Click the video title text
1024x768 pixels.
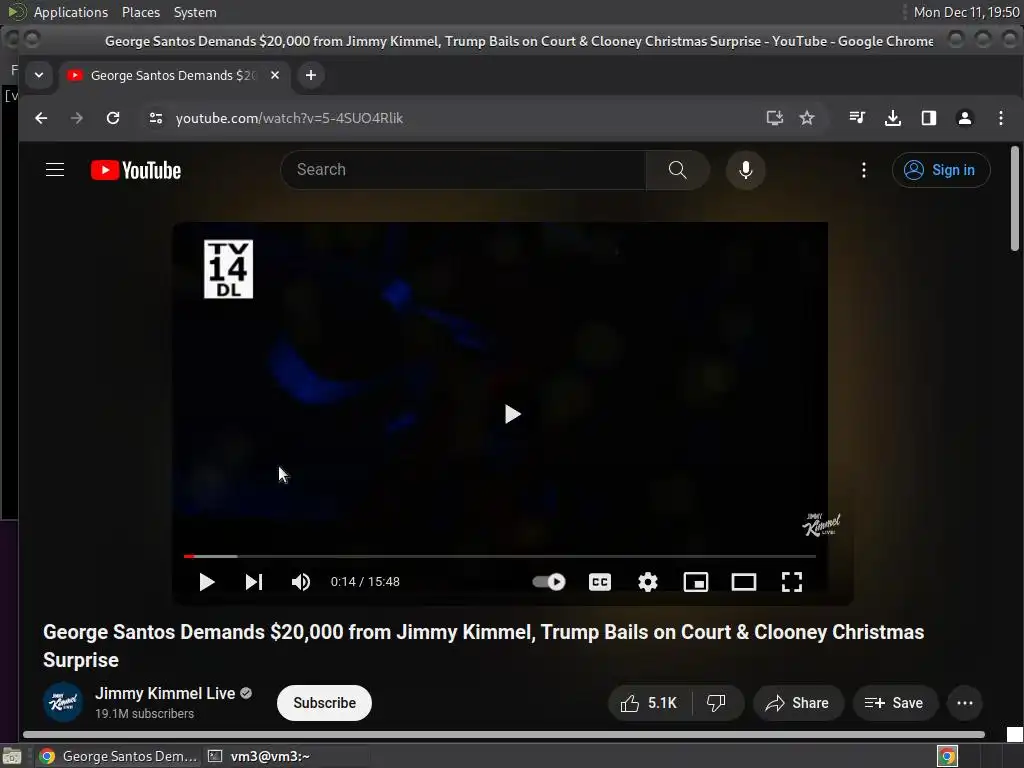click(x=483, y=646)
